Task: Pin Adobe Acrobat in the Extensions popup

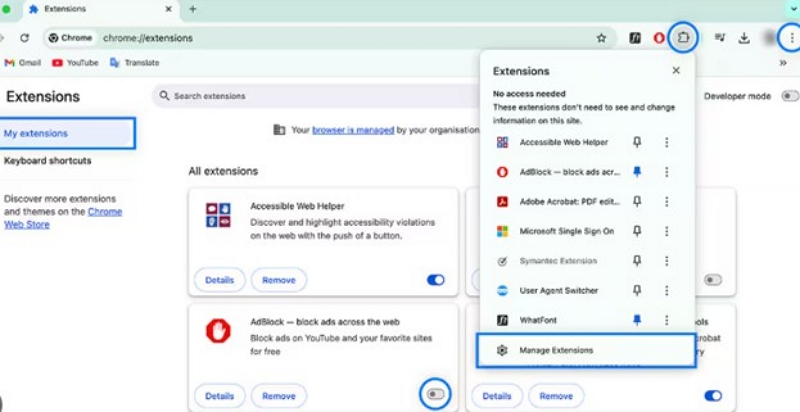Action: tap(637, 201)
